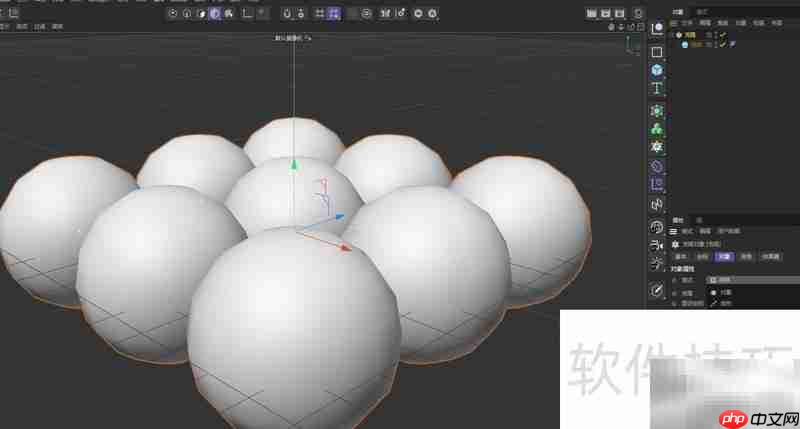Click the viewport rotate navigation icon
Image resolution: width=800 pixels, height=429 pixels.
631,27
